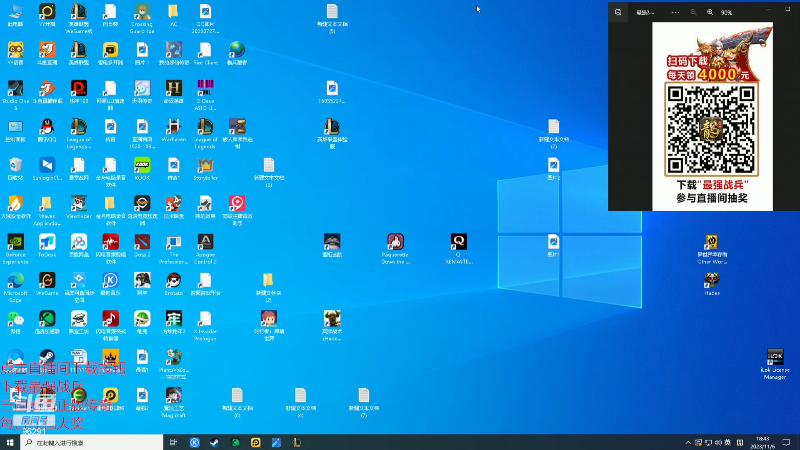This screenshot has height=450, width=800.
Task: Click the photo viewer top-left image icon
Action: tap(618, 12)
